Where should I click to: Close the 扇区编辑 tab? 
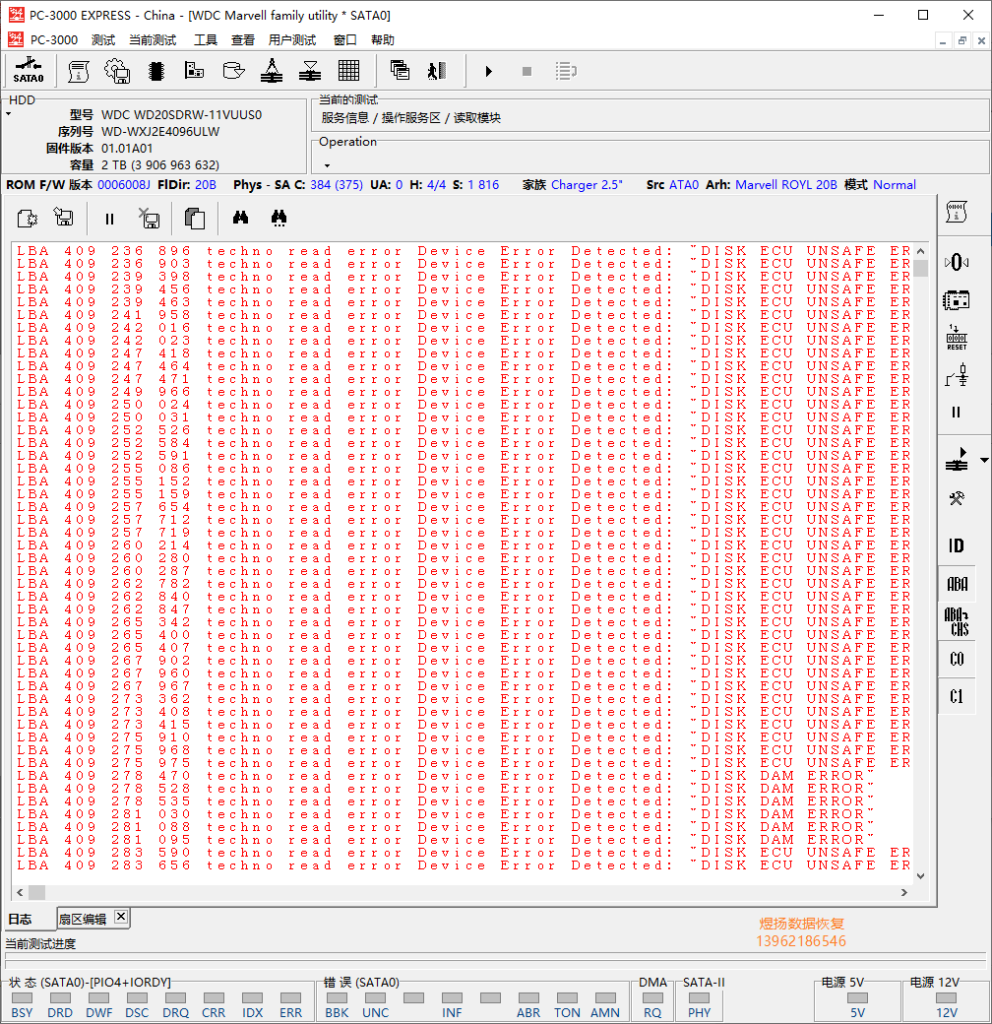coord(121,917)
